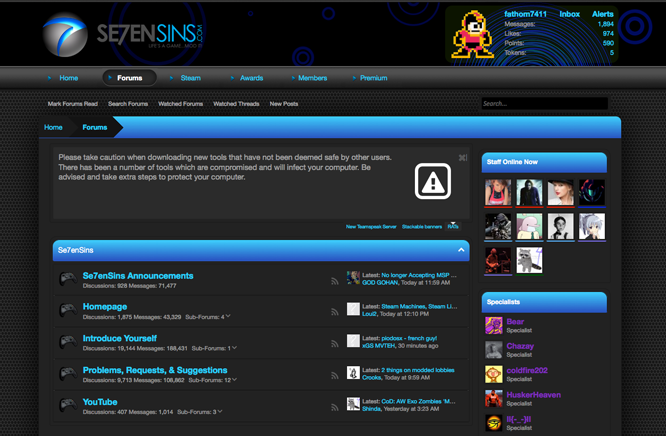Image resolution: width=666 pixels, height=436 pixels.
Task: Open the YouTube forum
Action: click(100, 402)
